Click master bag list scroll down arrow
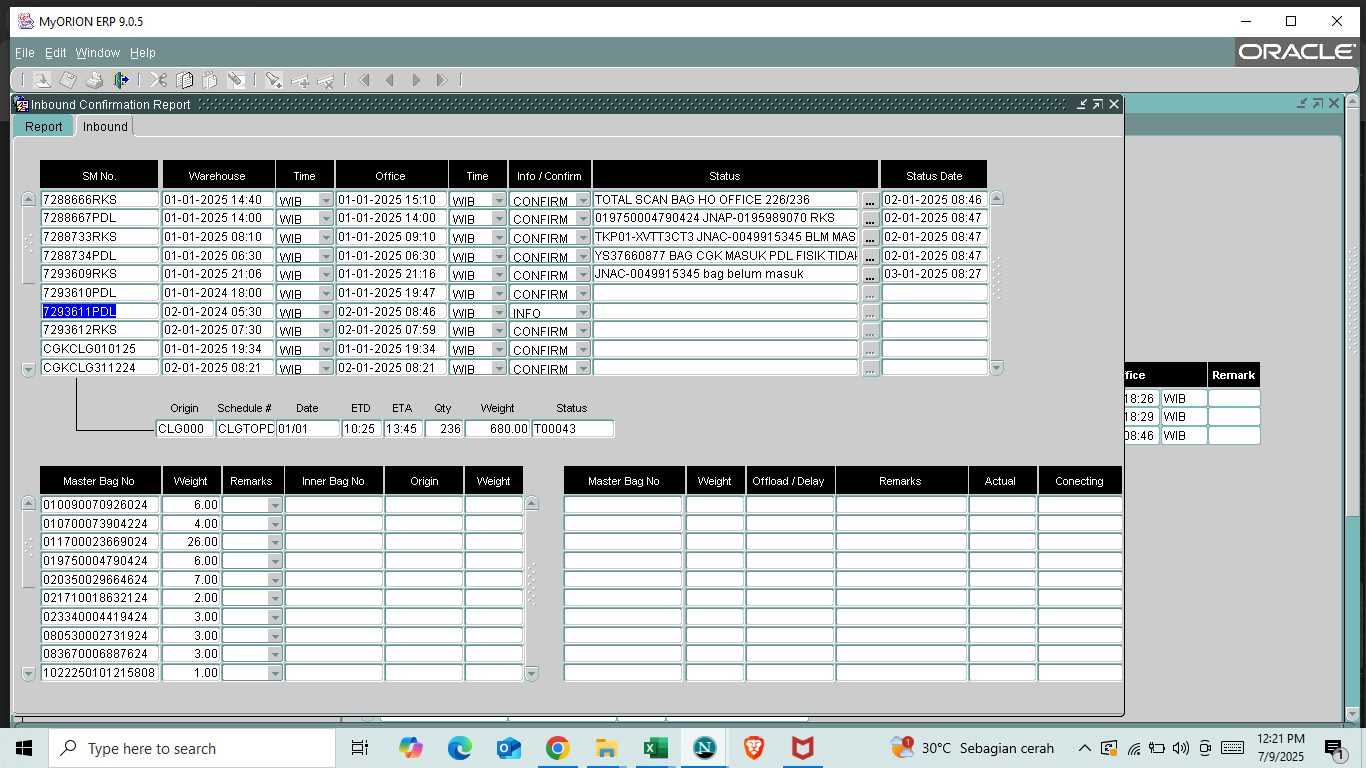Viewport: 1366px width, 768px height. coord(28,674)
